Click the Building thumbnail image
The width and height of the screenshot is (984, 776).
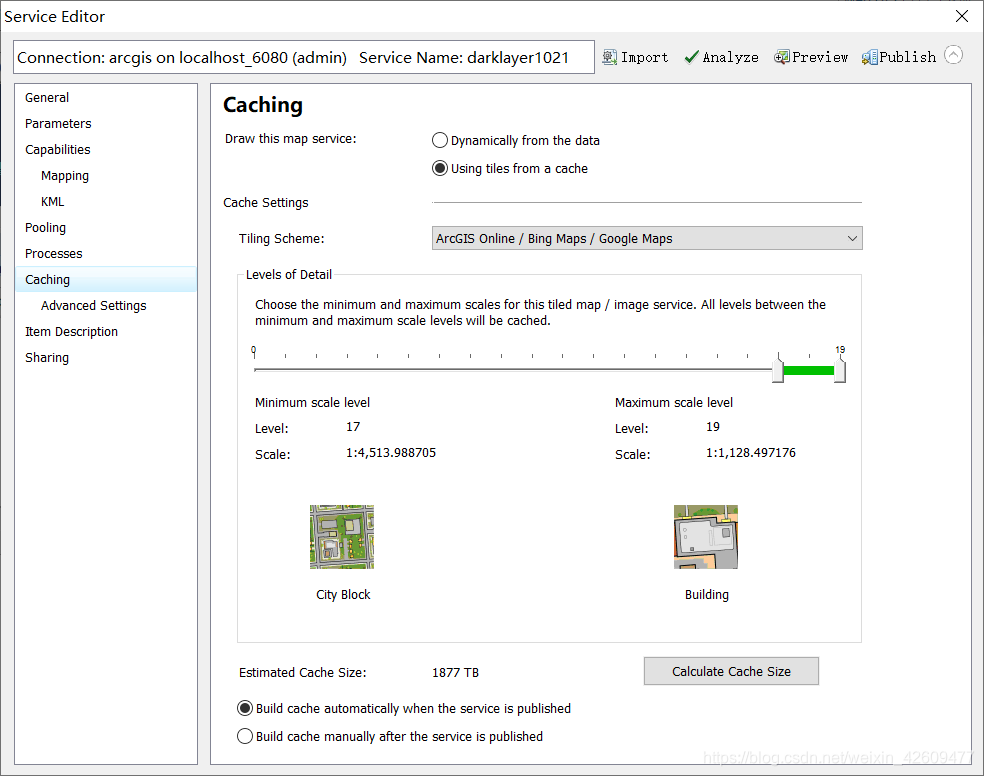pyautogui.click(x=706, y=537)
